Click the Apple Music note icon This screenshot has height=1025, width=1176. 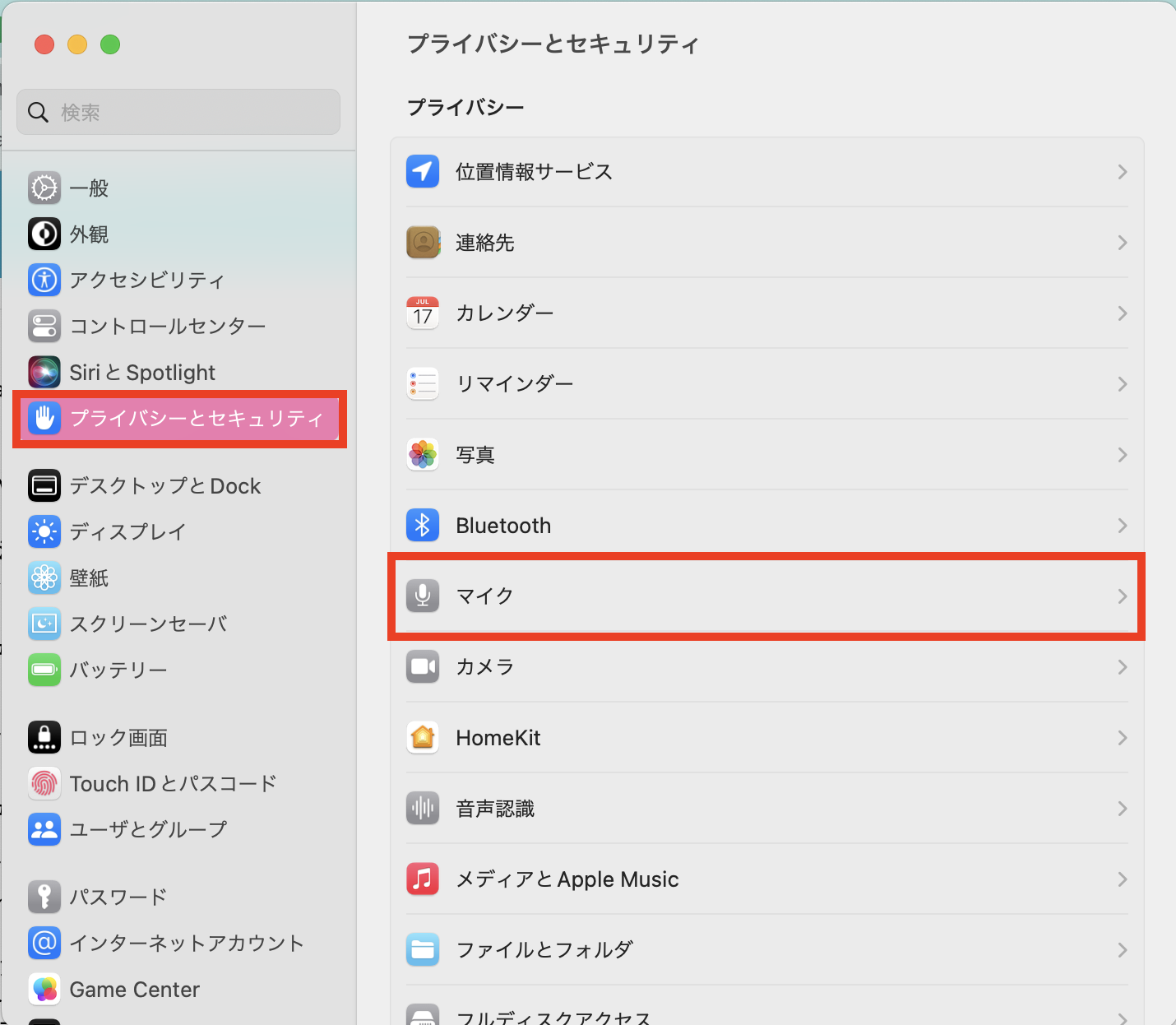tap(423, 879)
